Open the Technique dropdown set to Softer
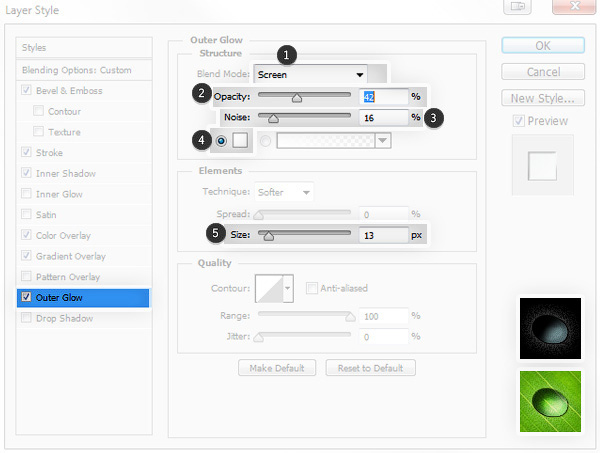Screen dimensions: 600x453 tap(284, 192)
